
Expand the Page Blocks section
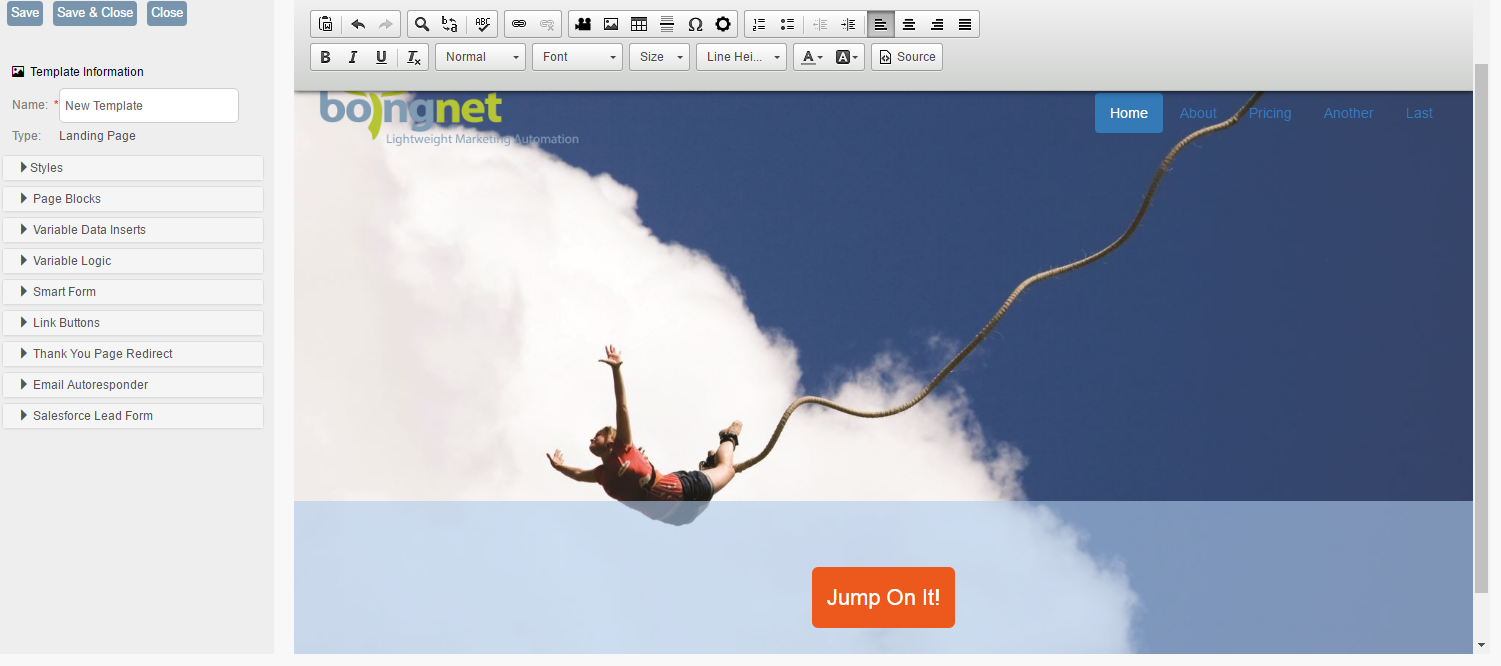click(x=133, y=199)
